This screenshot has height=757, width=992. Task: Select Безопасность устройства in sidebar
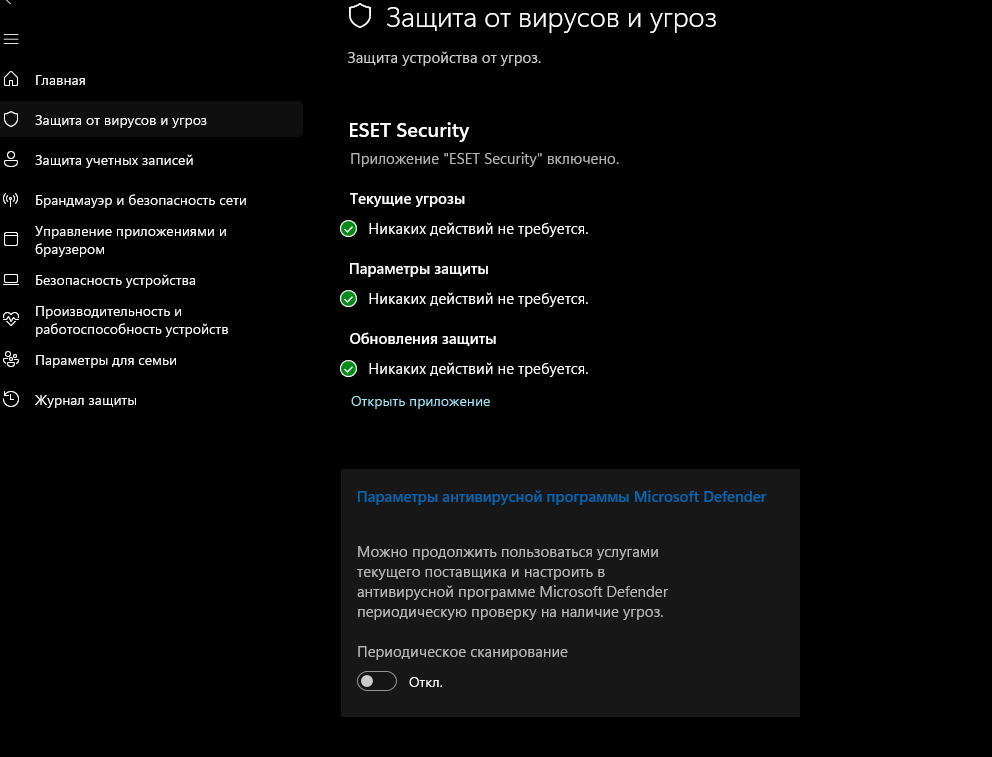(115, 280)
